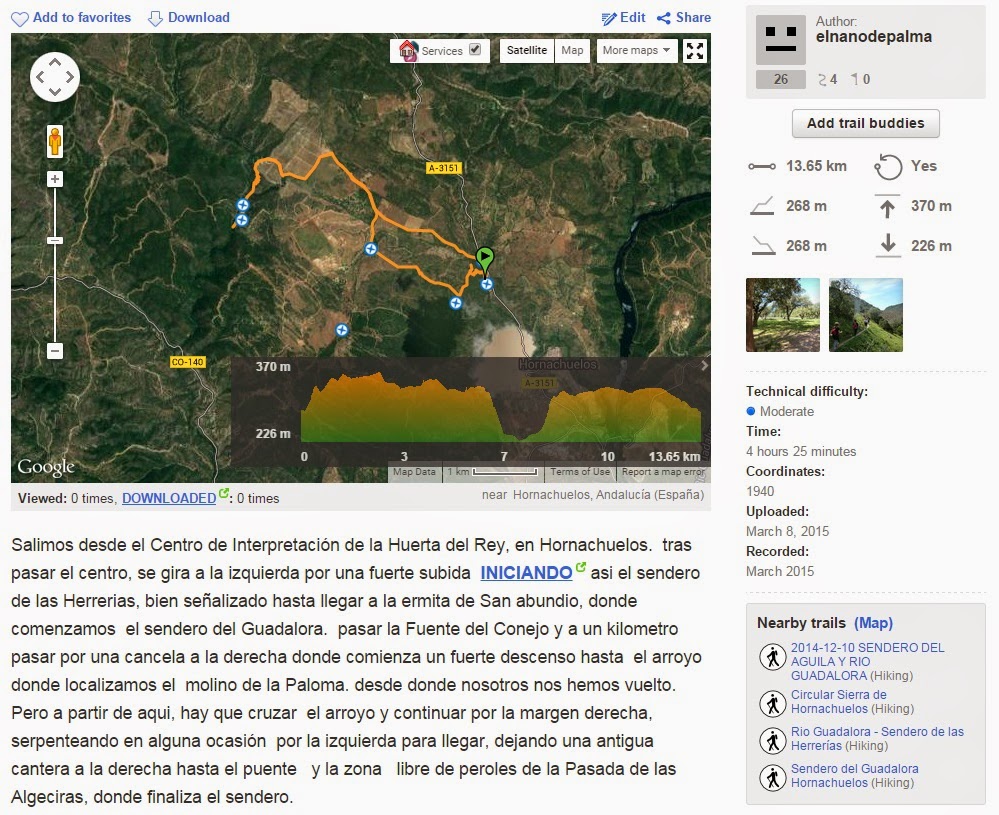Click the Edit link text

pyautogui.click(x=633, y=18)
